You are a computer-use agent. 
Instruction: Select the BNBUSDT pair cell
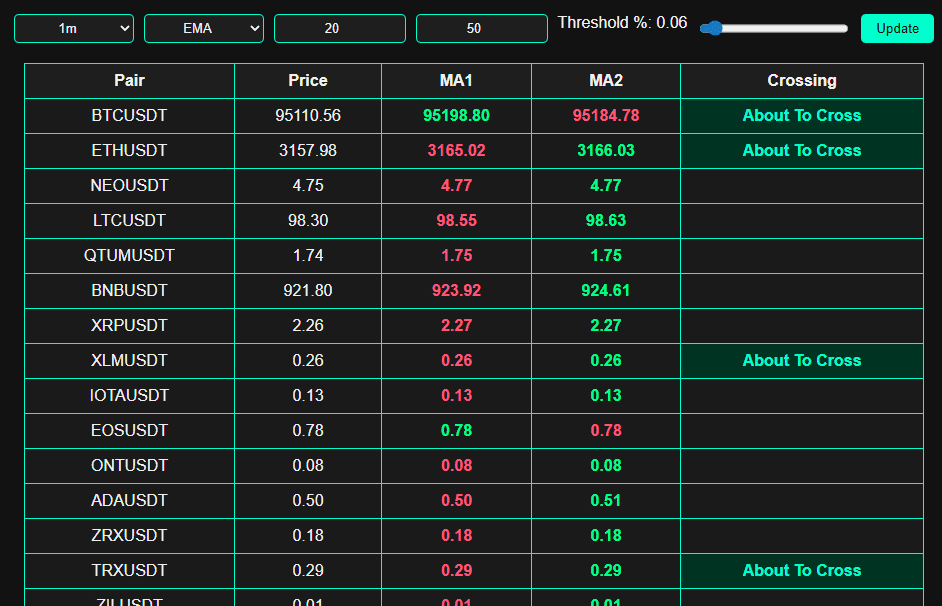(x=129, y=290)
